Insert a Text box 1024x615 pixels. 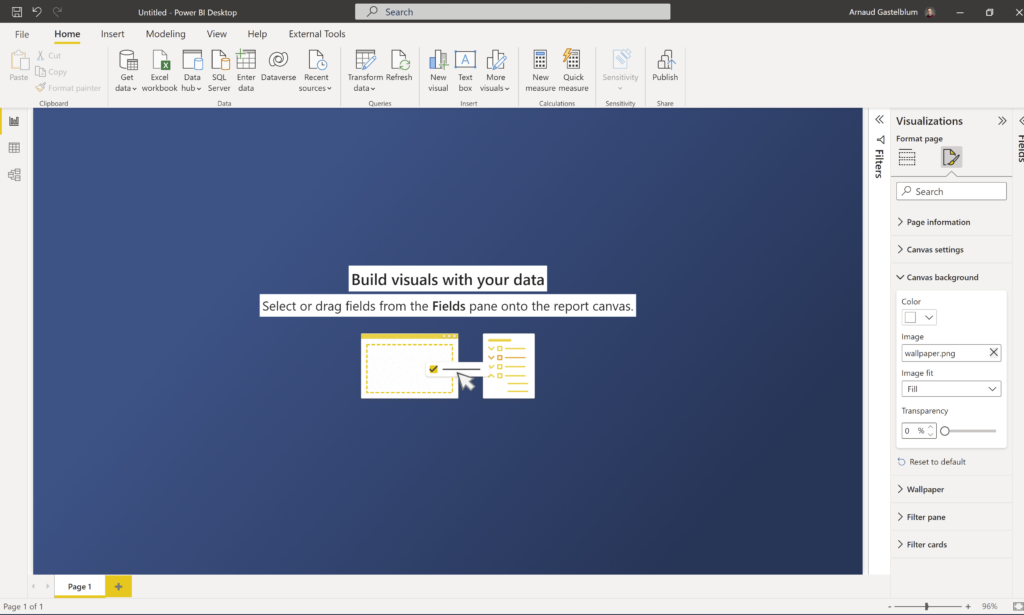click(465, 71)
